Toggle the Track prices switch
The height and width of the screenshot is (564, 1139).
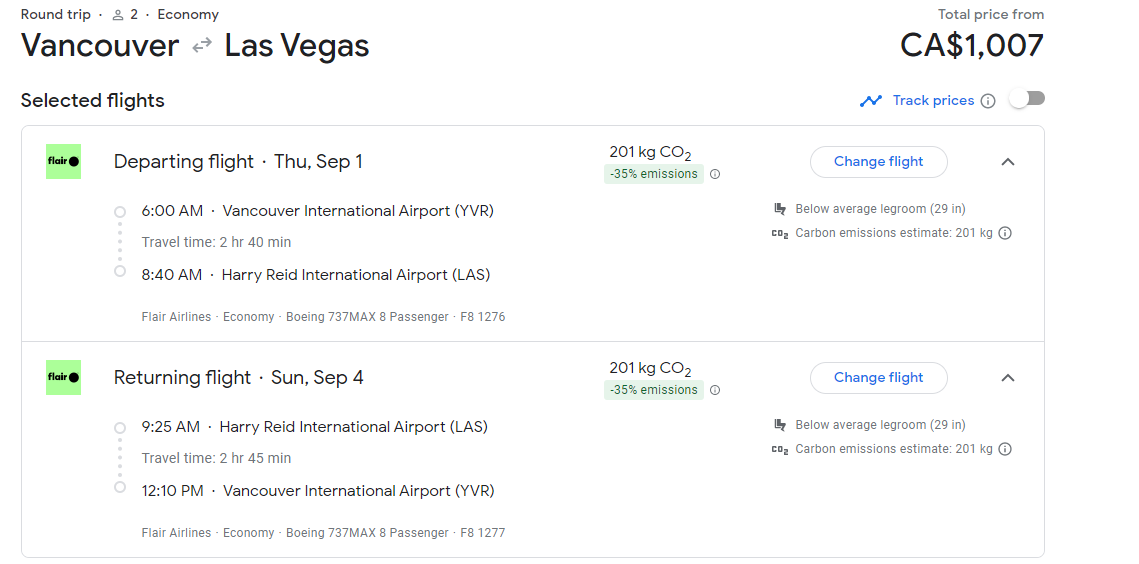pos(1027,99)
